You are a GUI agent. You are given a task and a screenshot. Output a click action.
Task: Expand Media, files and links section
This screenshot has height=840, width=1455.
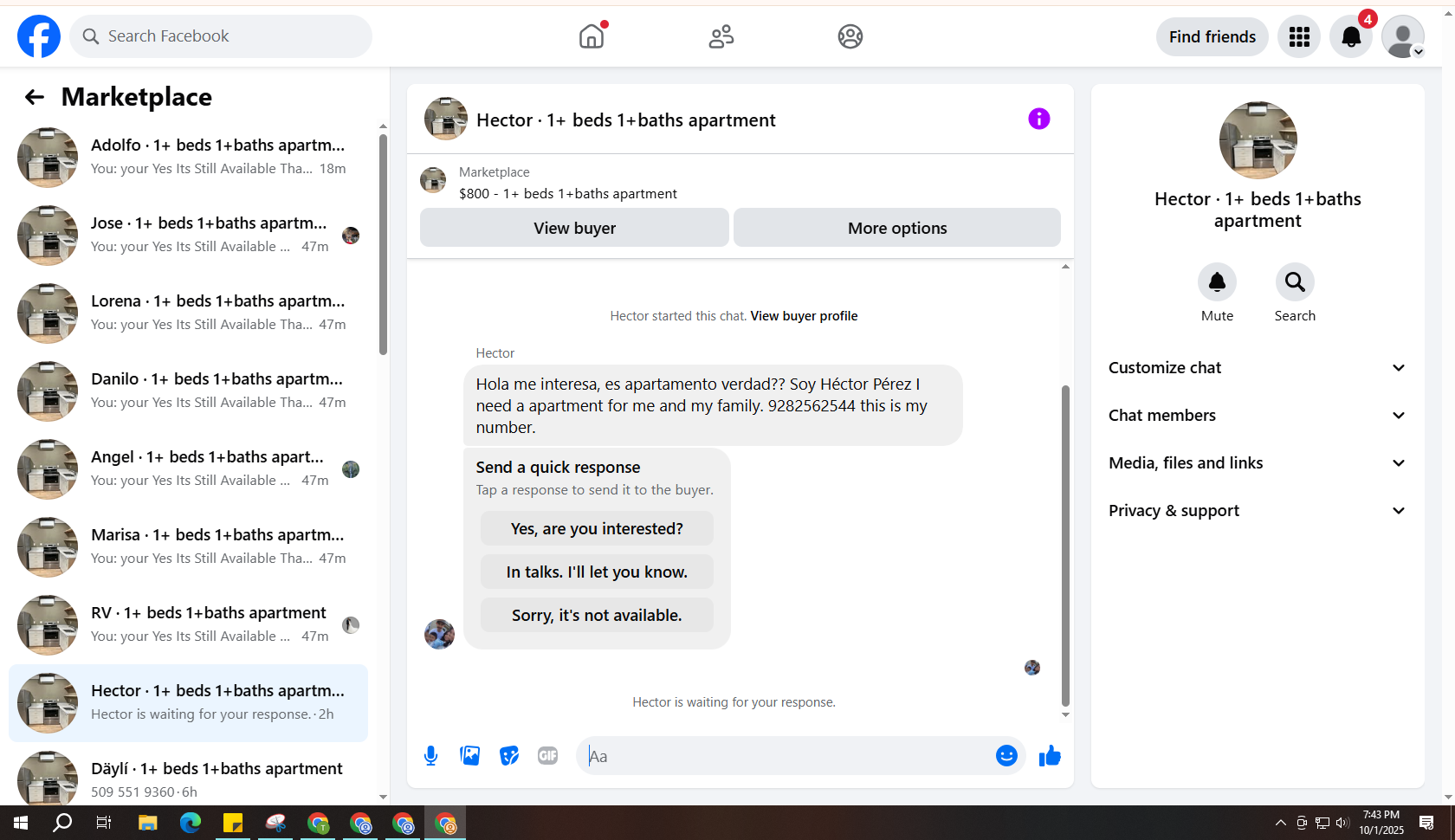pyautogui.click(x=1258, y=463)
